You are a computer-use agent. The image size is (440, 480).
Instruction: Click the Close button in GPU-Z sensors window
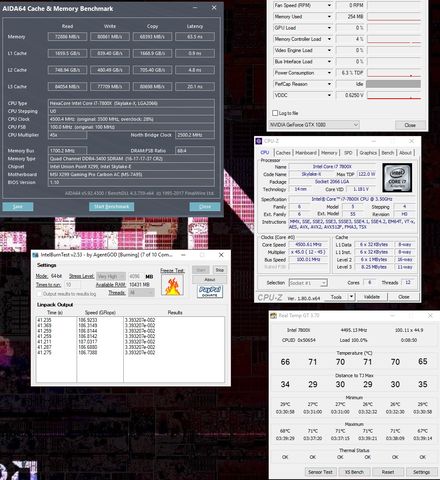tap(410, 125)
